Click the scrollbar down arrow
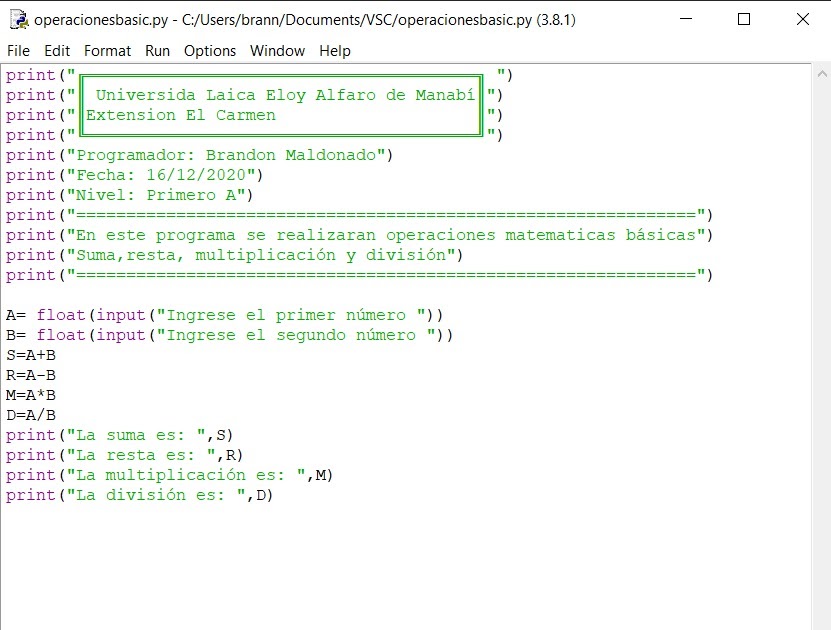The height and width of the screenshot is (630, 831). (x=822, y=621)
